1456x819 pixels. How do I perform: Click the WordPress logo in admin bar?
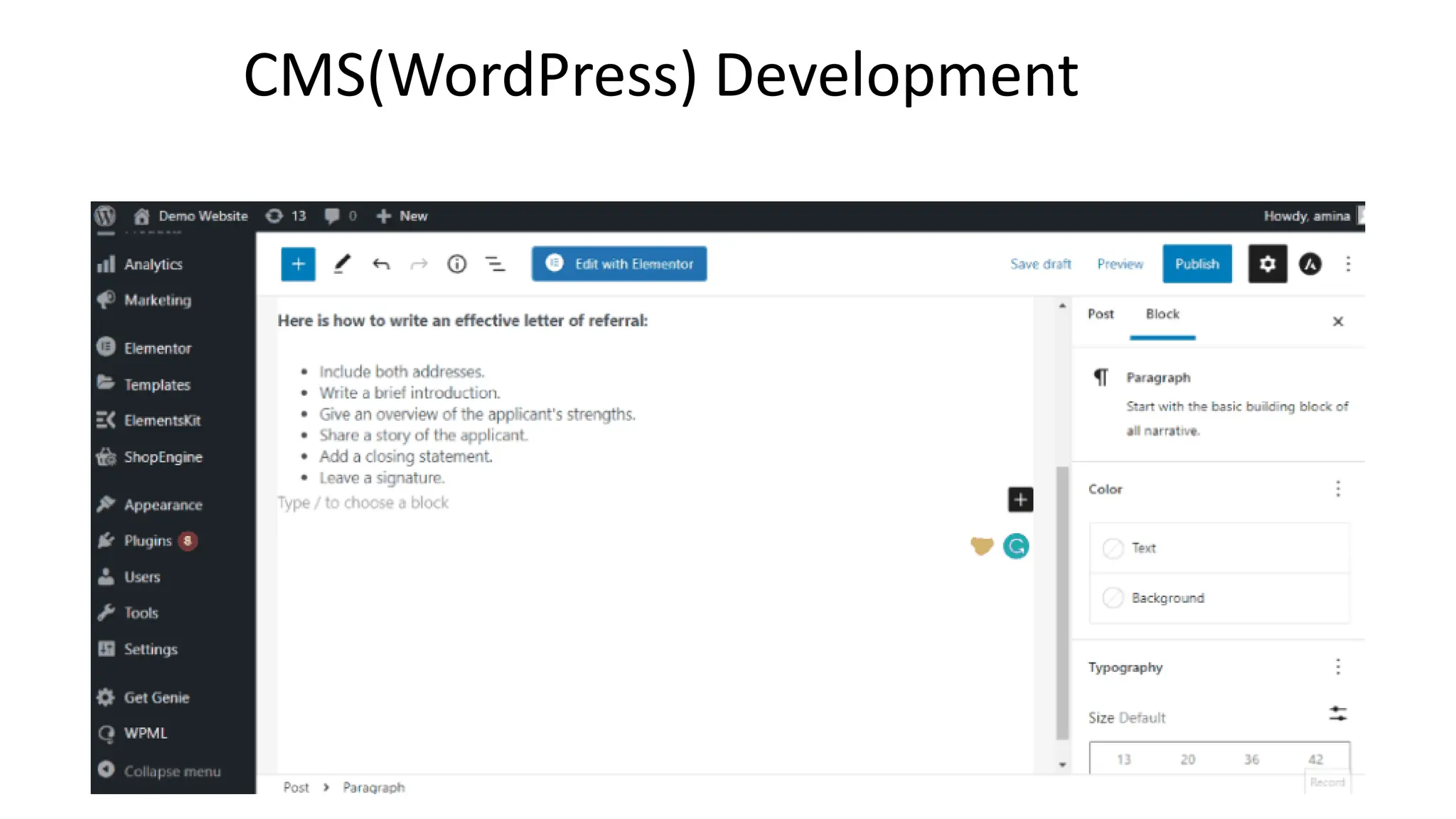click(105, 215)
